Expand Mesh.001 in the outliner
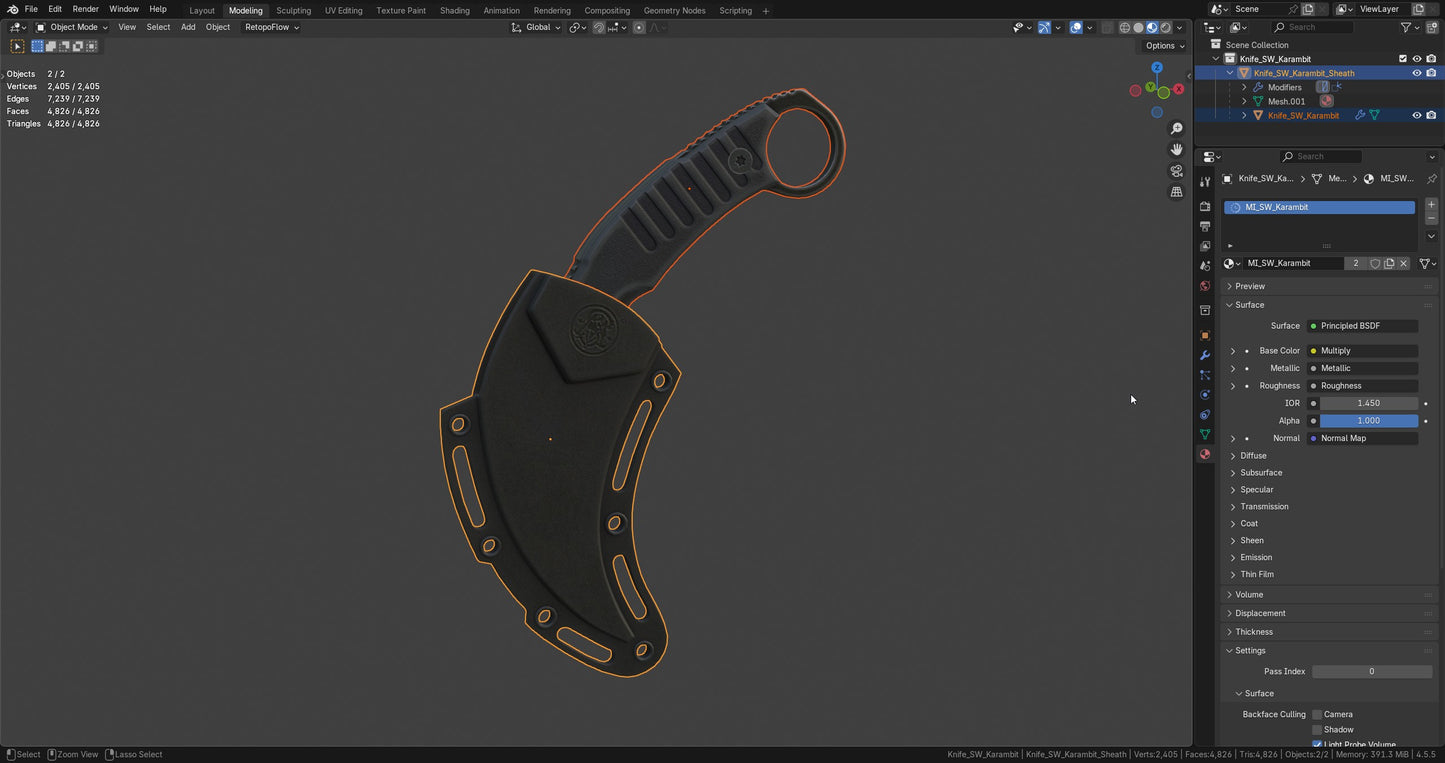1445x763 pixels. (1244, 101)
